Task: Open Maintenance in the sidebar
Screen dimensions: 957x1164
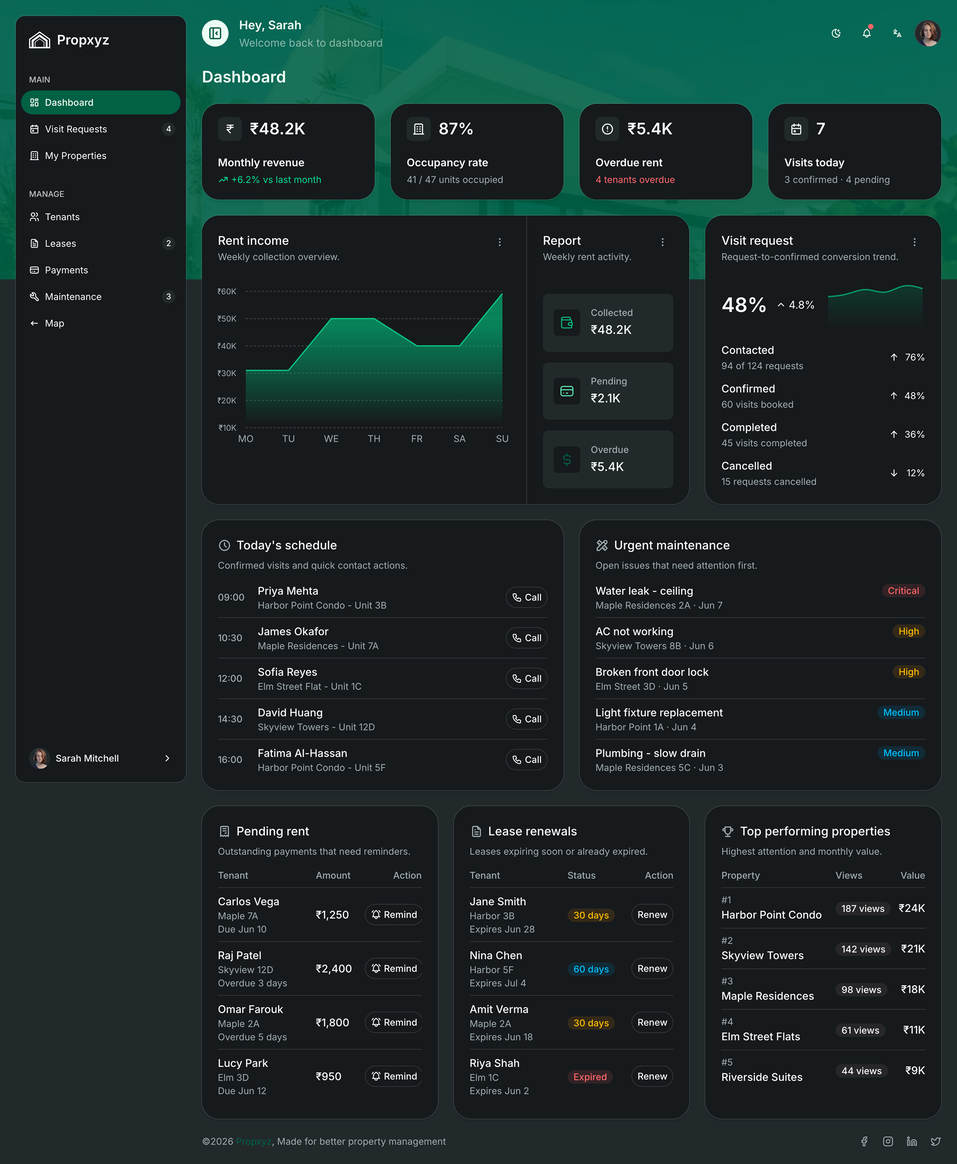Action: 101,297
